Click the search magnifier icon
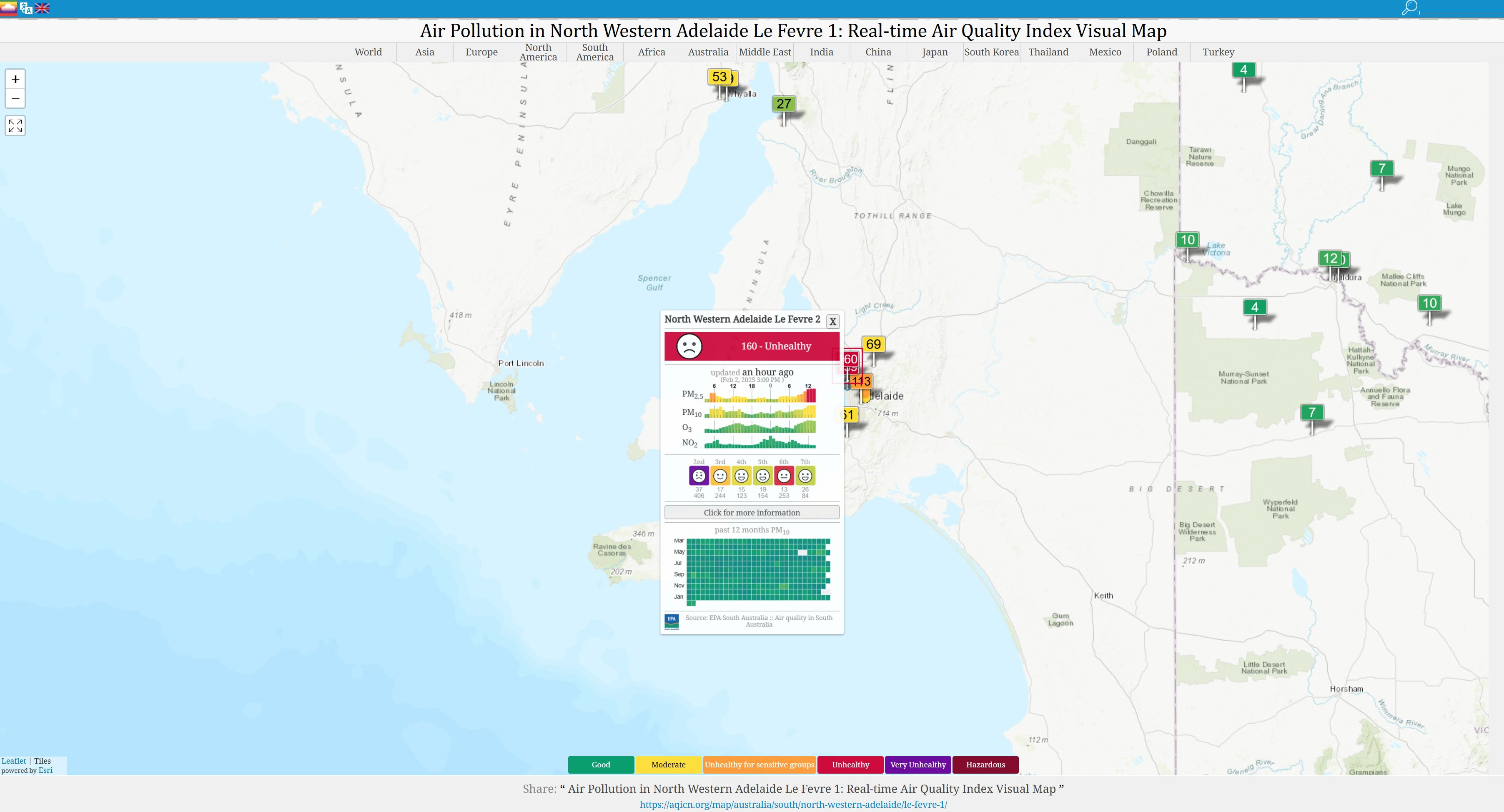 coord(1409,8)
